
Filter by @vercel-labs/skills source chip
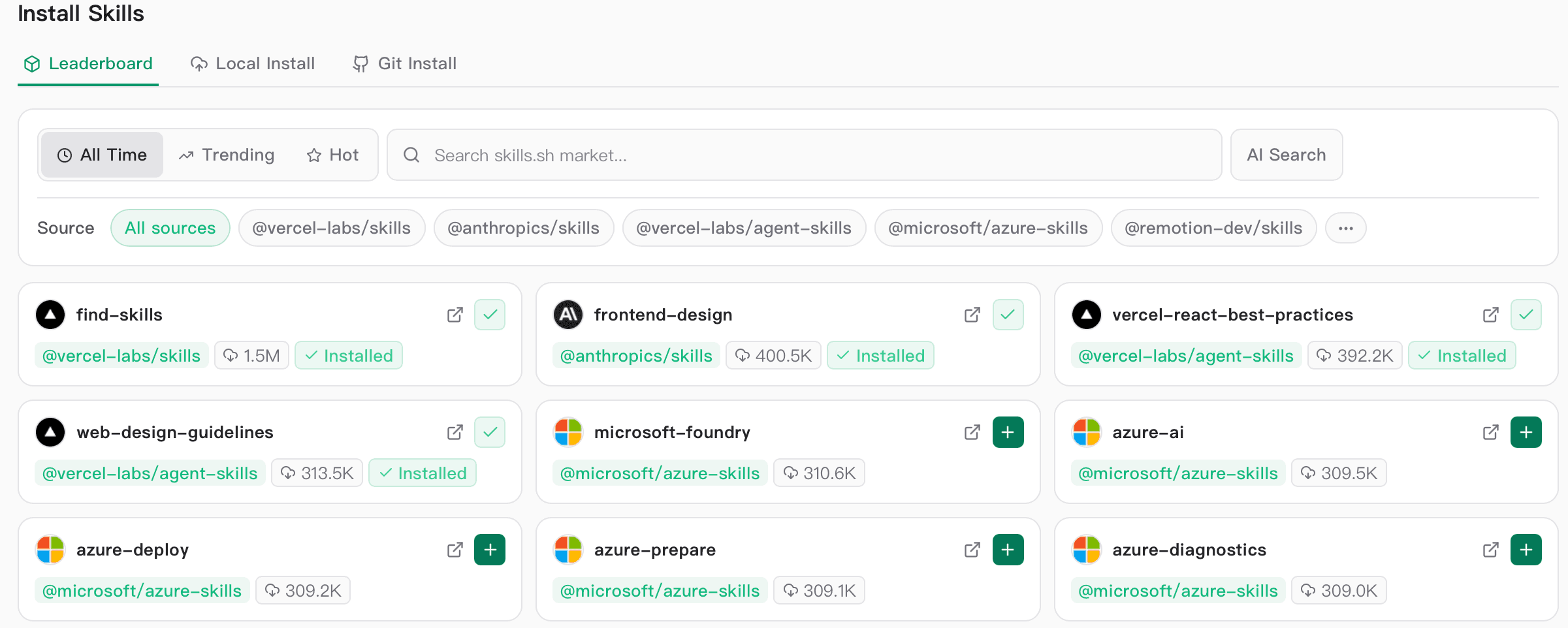click(x=332, y=228)
